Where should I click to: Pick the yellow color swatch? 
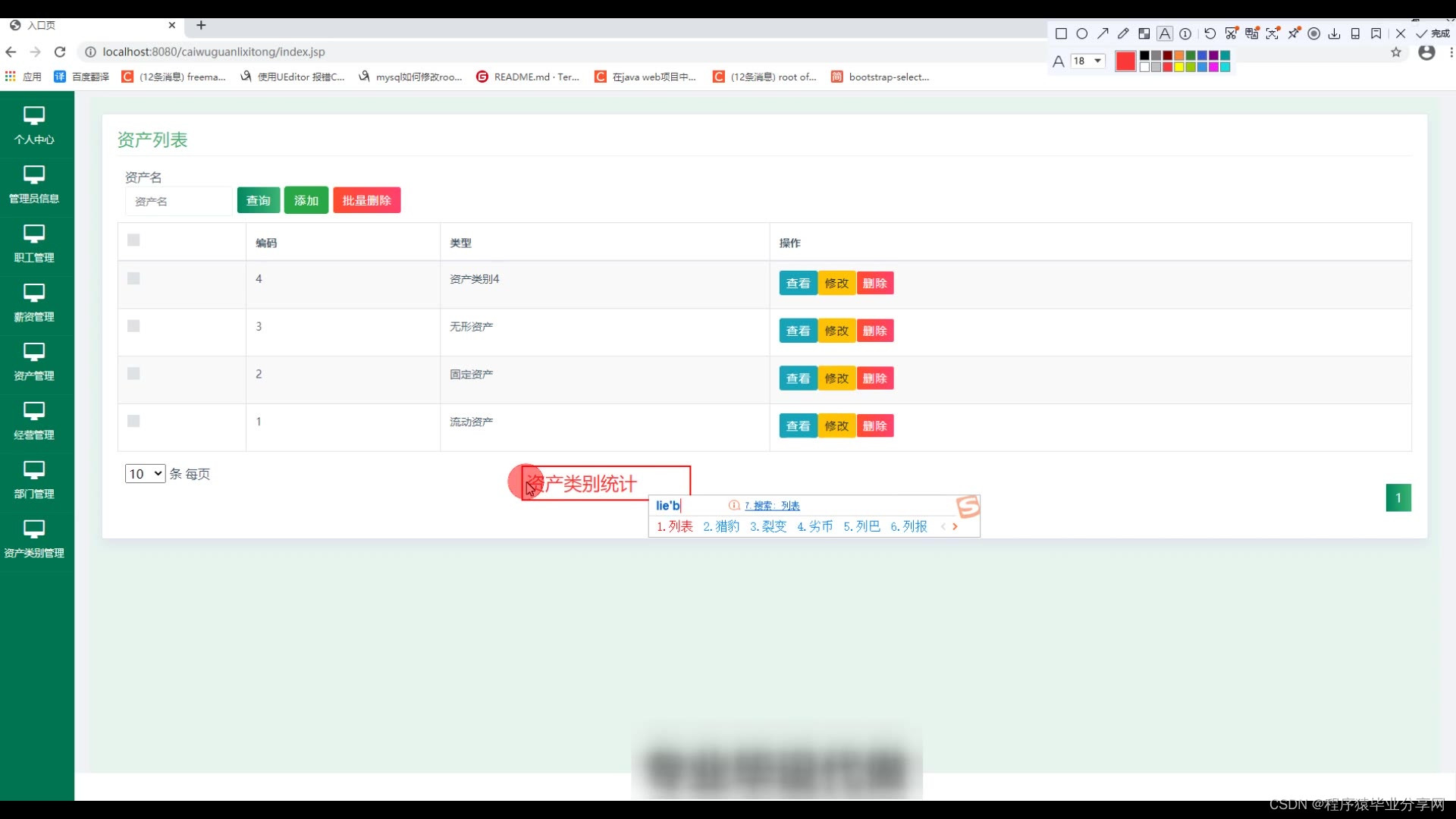1179,67
